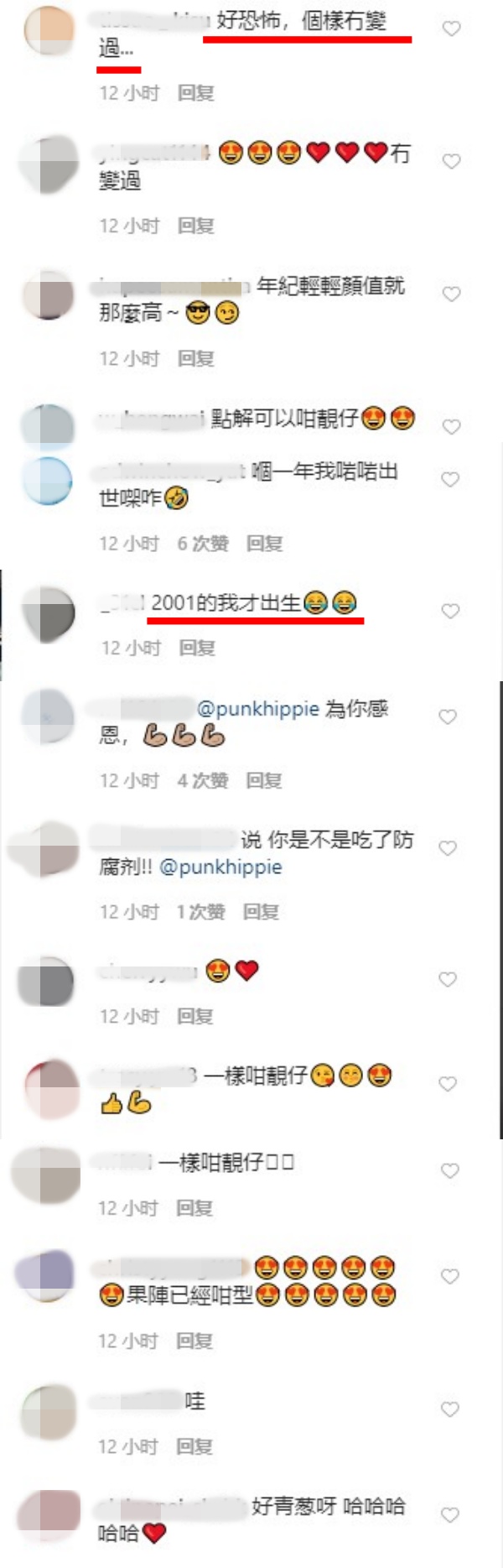Screen dimensions: 503x1568
Task: Reply to the '嗰一年我啱啱出世' comment
Action: tap(264, 544)
